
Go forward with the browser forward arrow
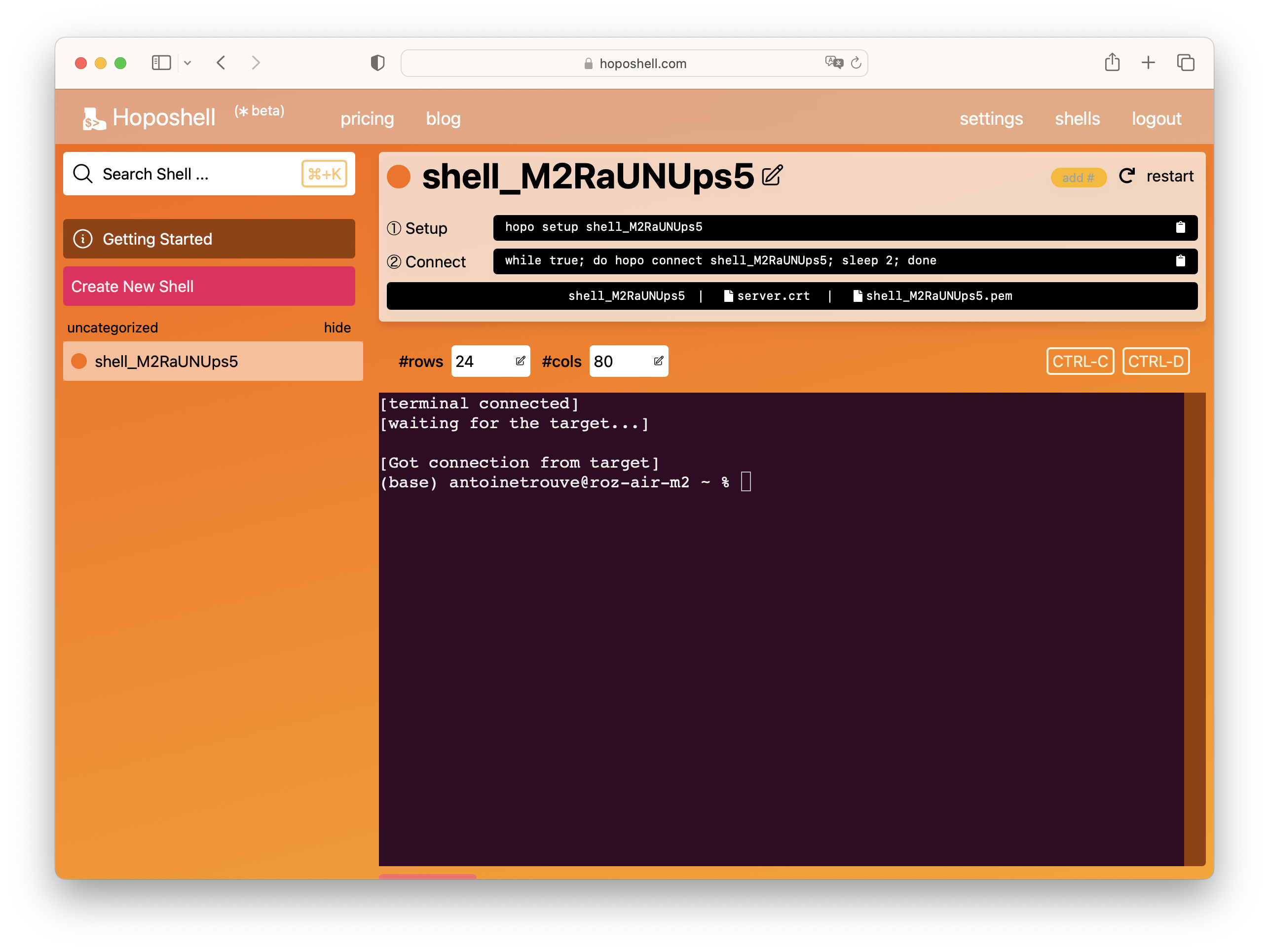pos(256,63)
